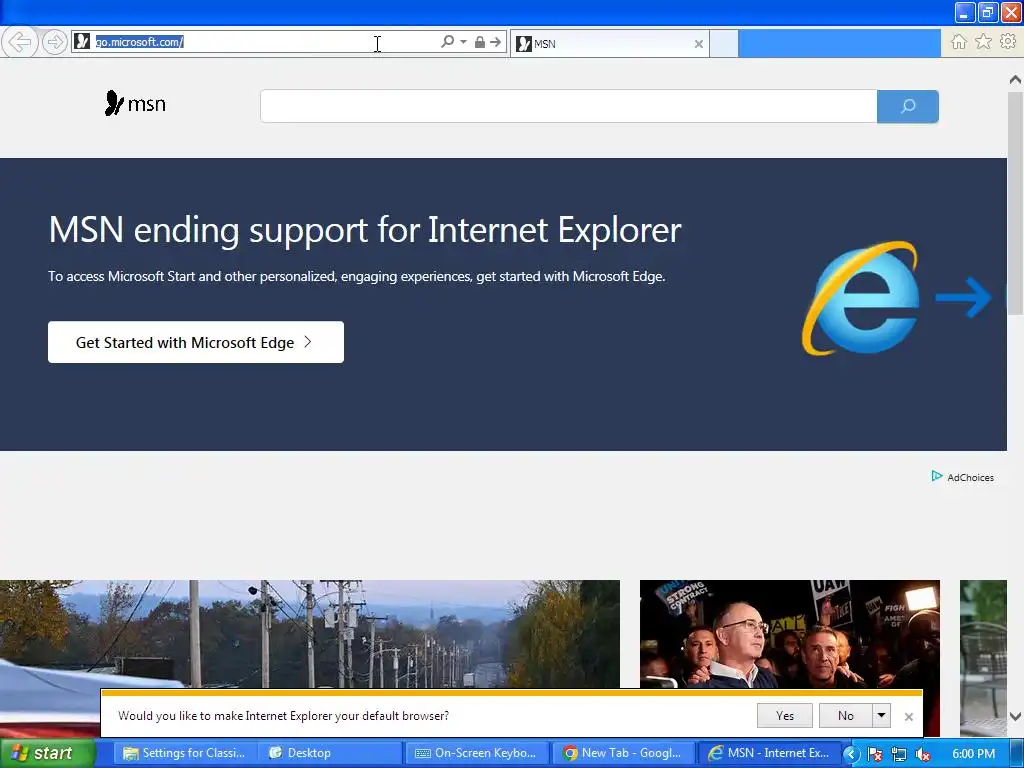1024x768 pixels.
Task: Click the Go arrow in address bar
Action: (x=496, y=42)
